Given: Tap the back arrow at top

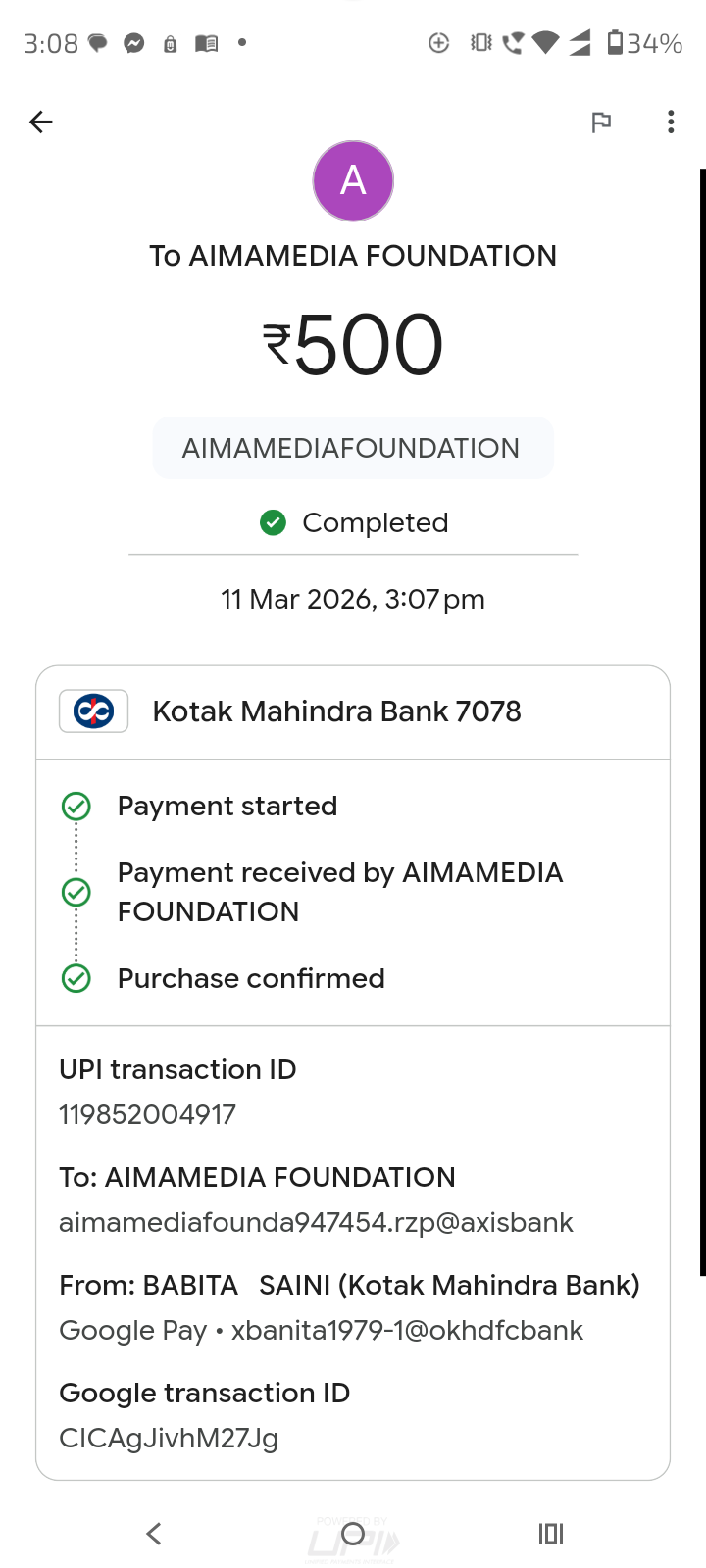Looking at the screenshot, I should pos(41,122).
